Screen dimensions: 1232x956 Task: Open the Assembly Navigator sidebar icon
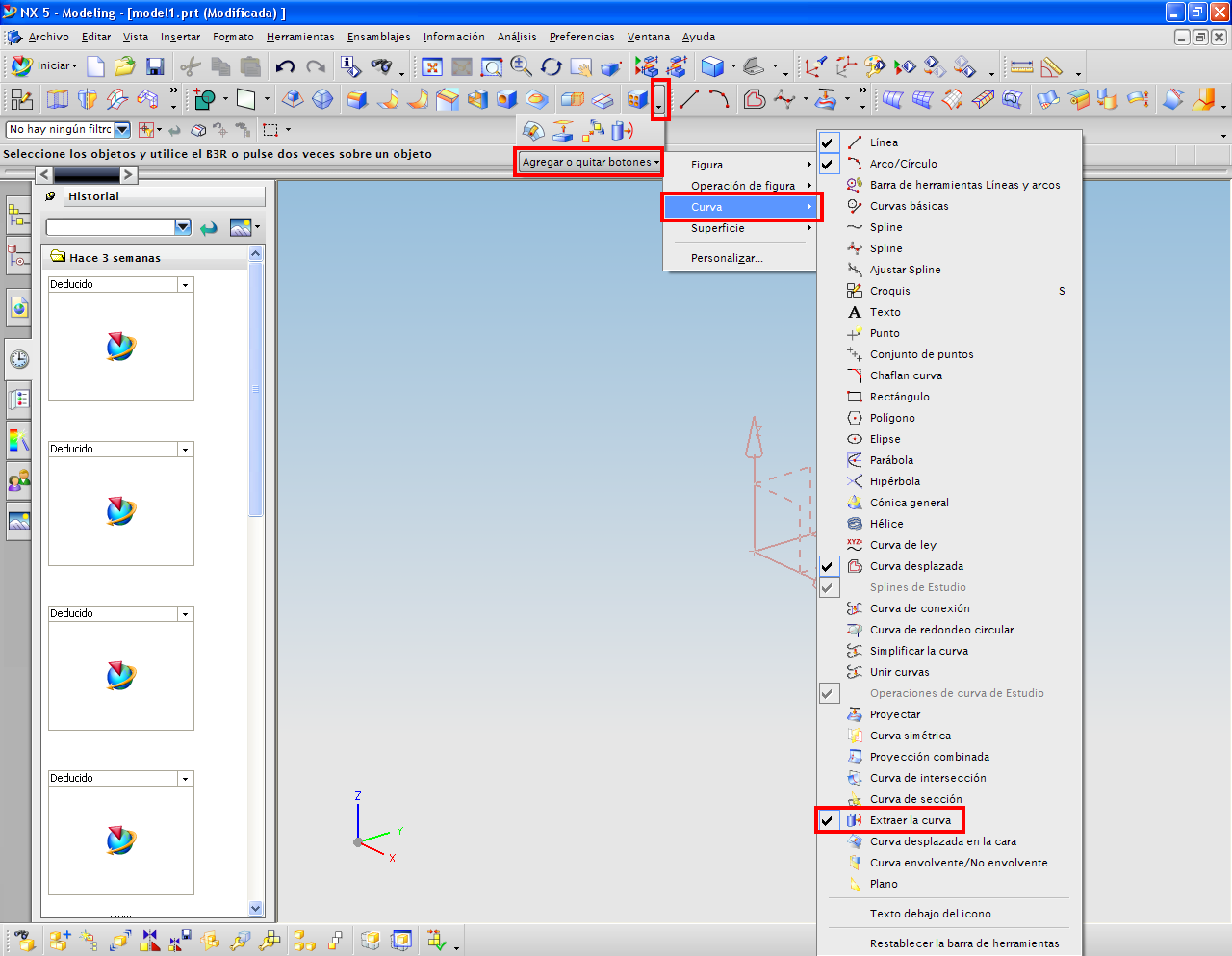19,216
